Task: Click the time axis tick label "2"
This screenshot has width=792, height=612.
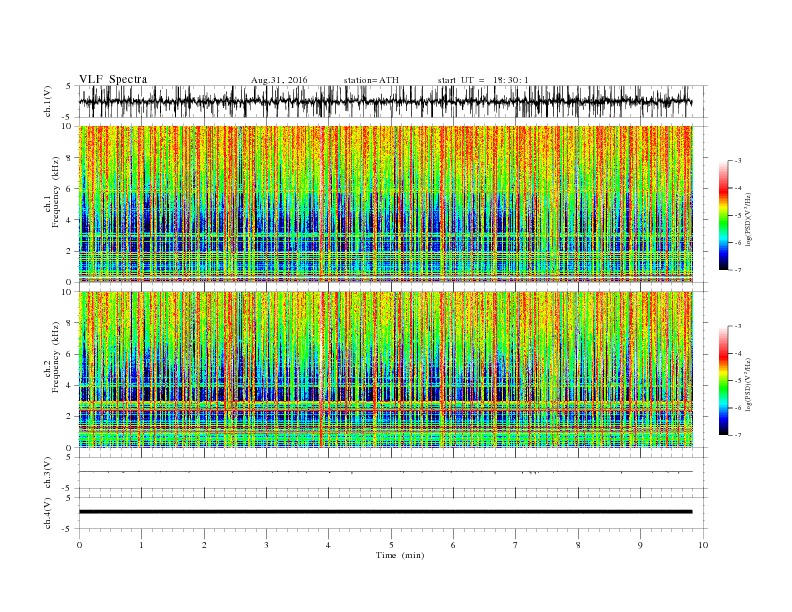Action: click(x=204, y=545)
